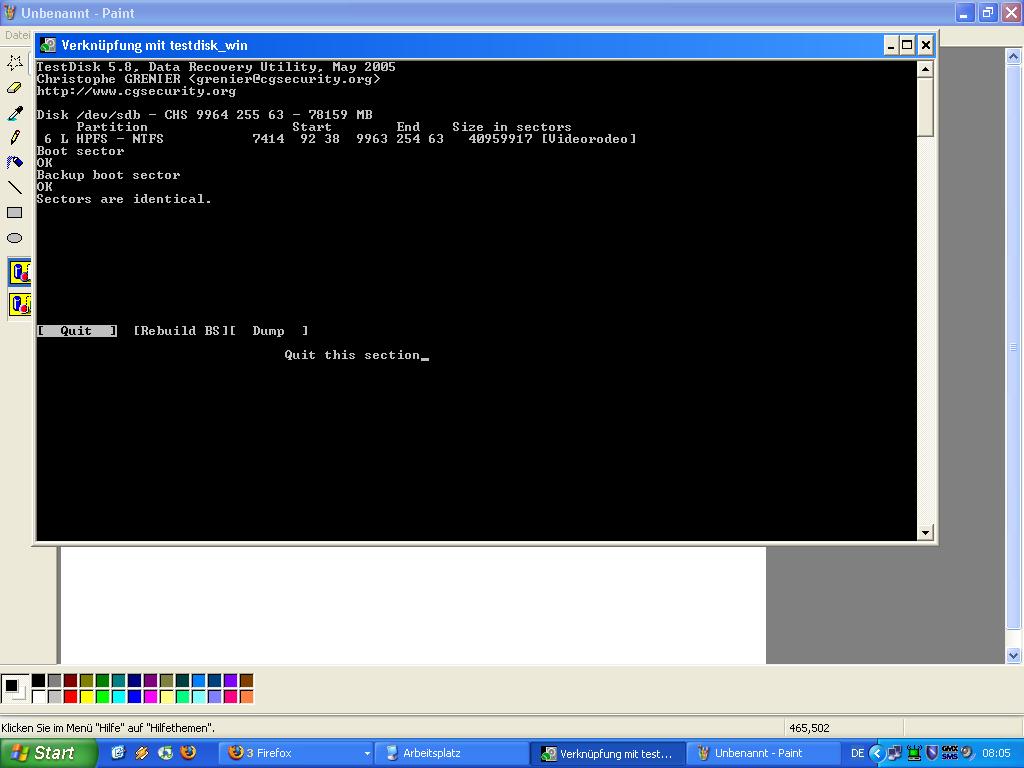The image size is (1024, 768).
Task: Maximize the testdisk console window
Action: [907, 45]
